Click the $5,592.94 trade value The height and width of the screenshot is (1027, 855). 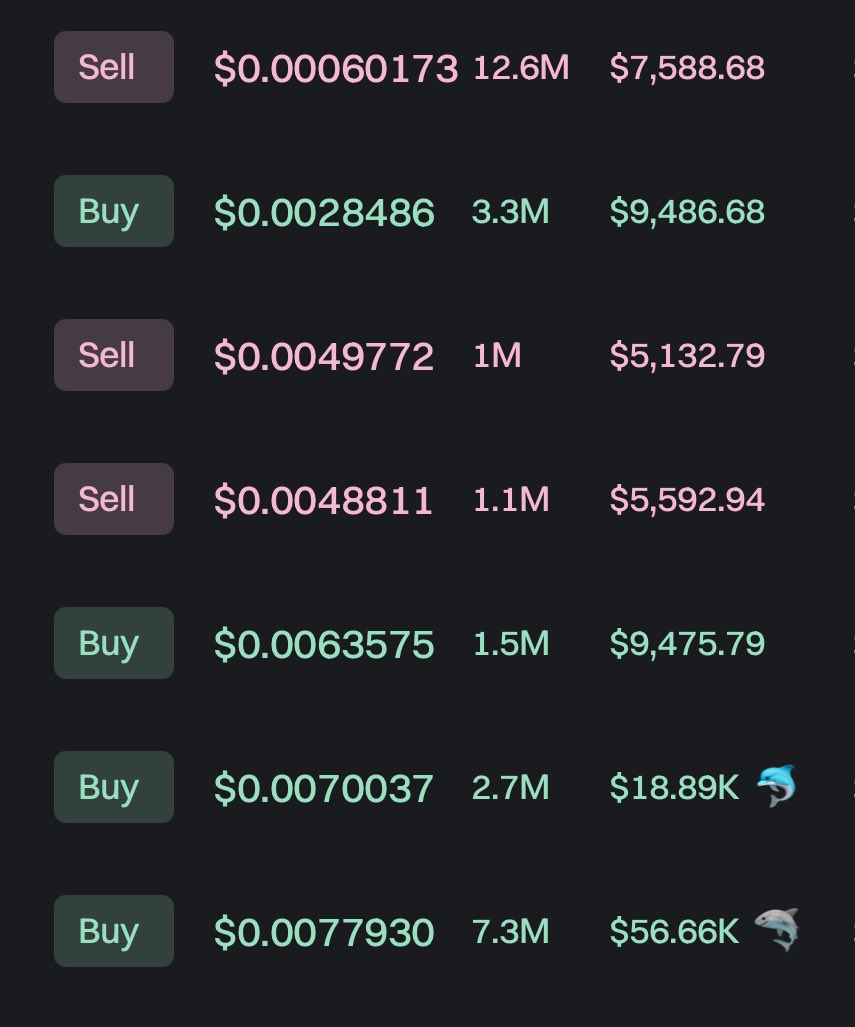[x=687, y=500]
